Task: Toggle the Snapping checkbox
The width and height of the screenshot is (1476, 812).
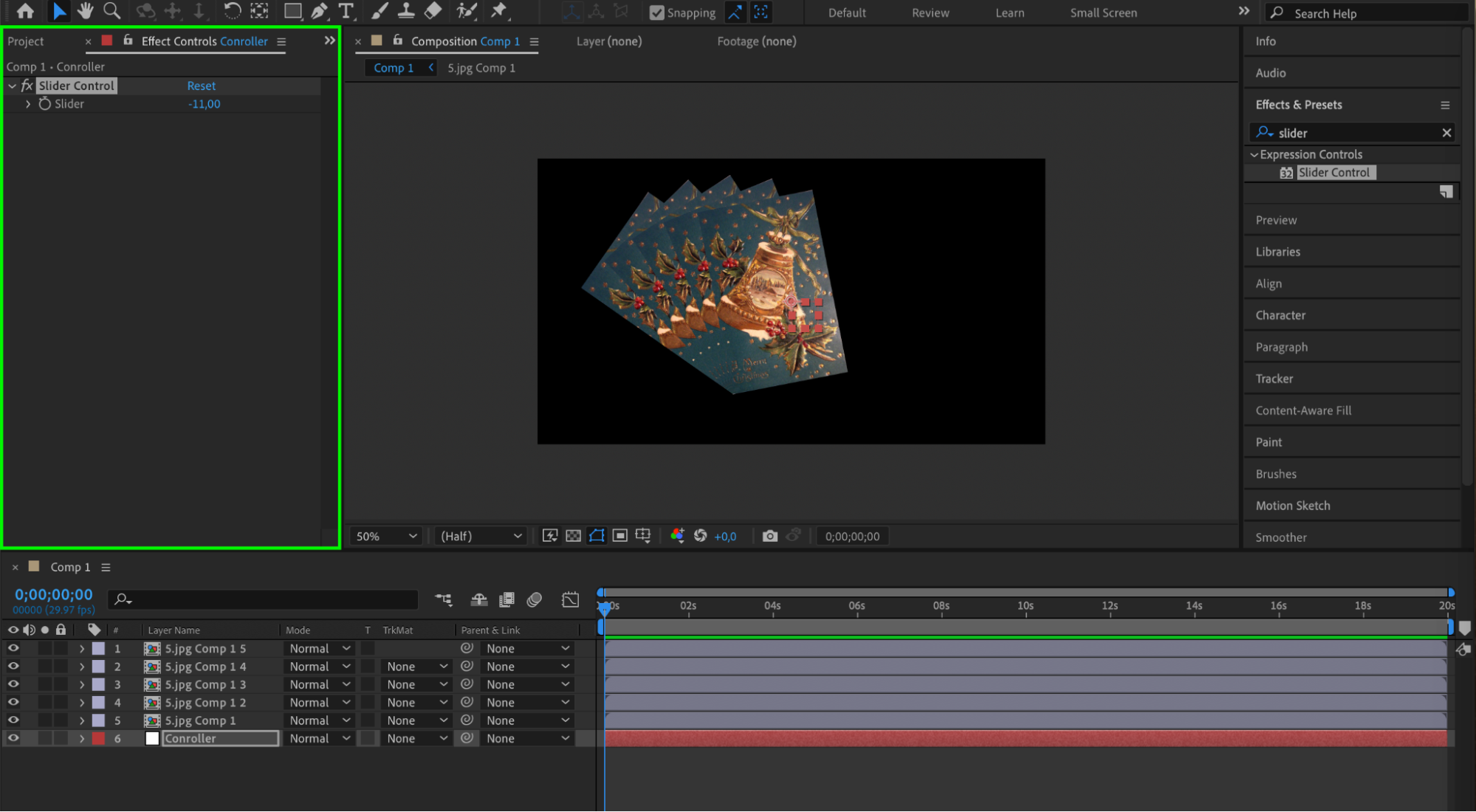Action: tap(656, 13)
